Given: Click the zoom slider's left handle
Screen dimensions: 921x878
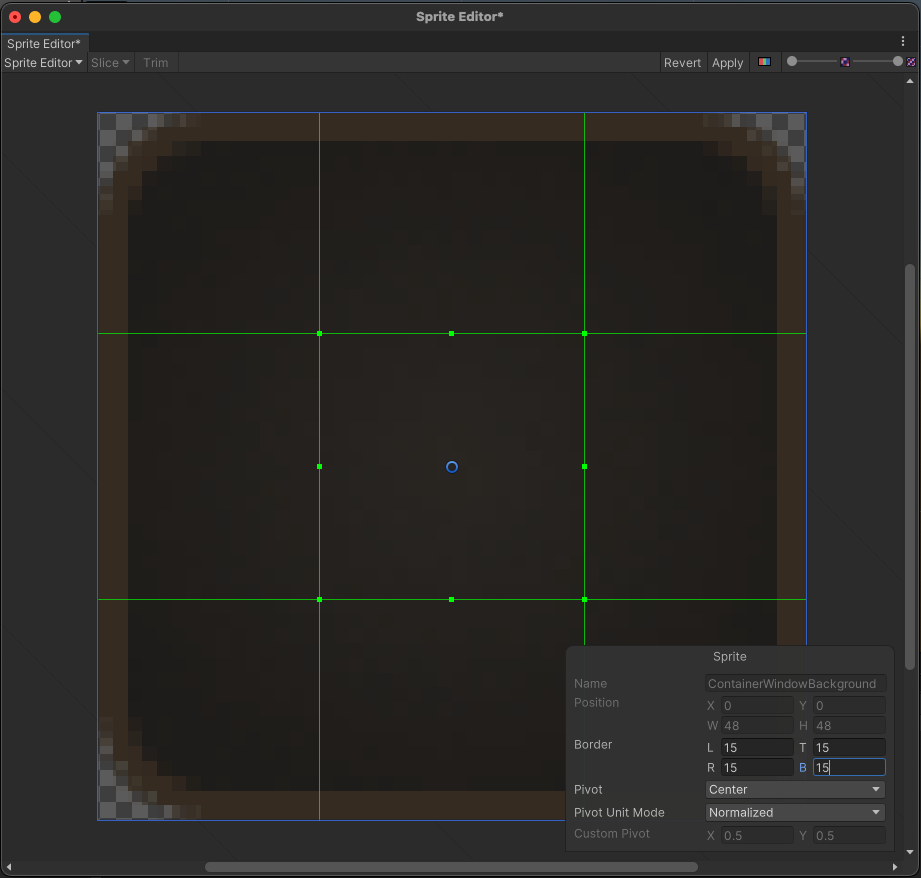Looking at the screenshot, I should click(792, 62).
